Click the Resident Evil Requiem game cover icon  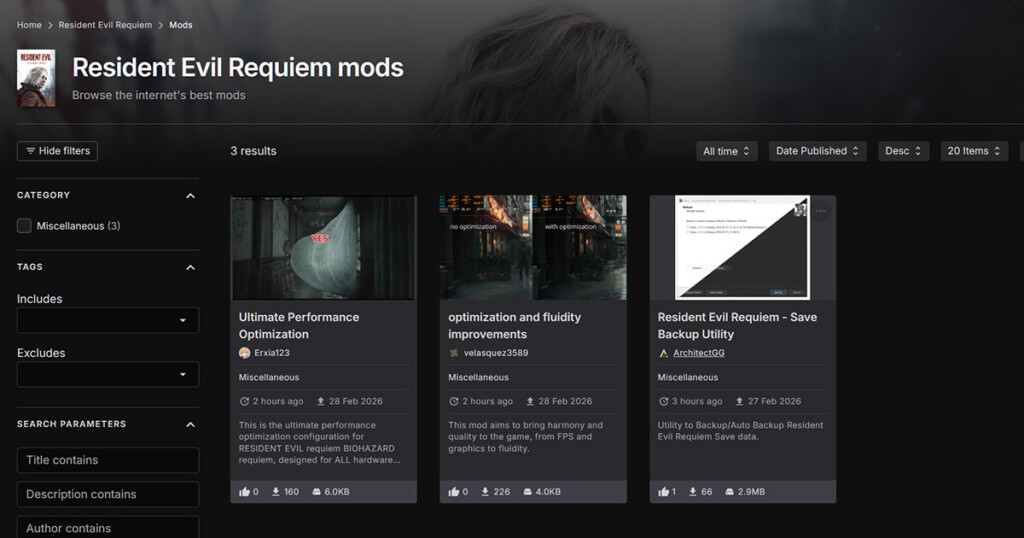click(36, 78)
